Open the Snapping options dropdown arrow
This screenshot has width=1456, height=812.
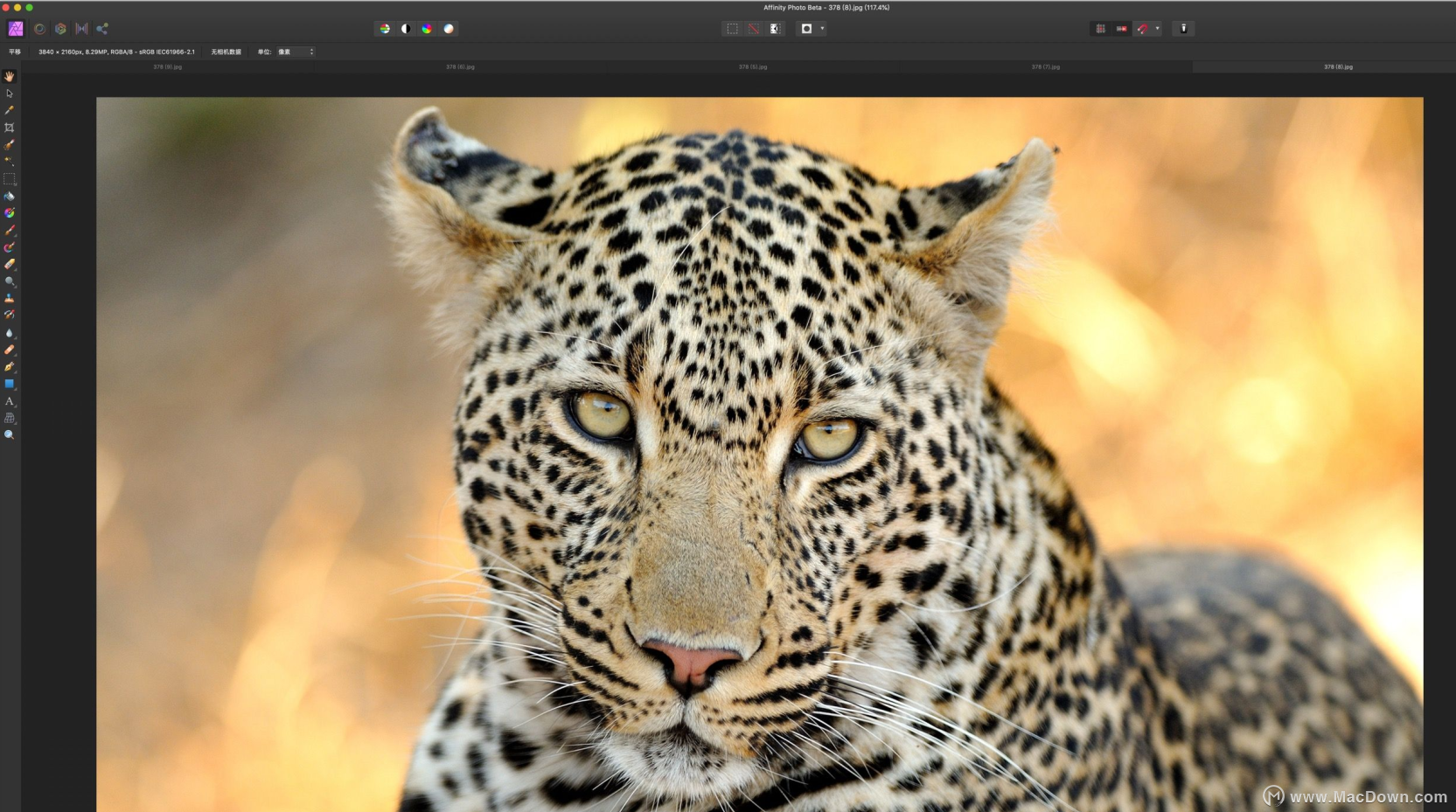point(1157,29)
